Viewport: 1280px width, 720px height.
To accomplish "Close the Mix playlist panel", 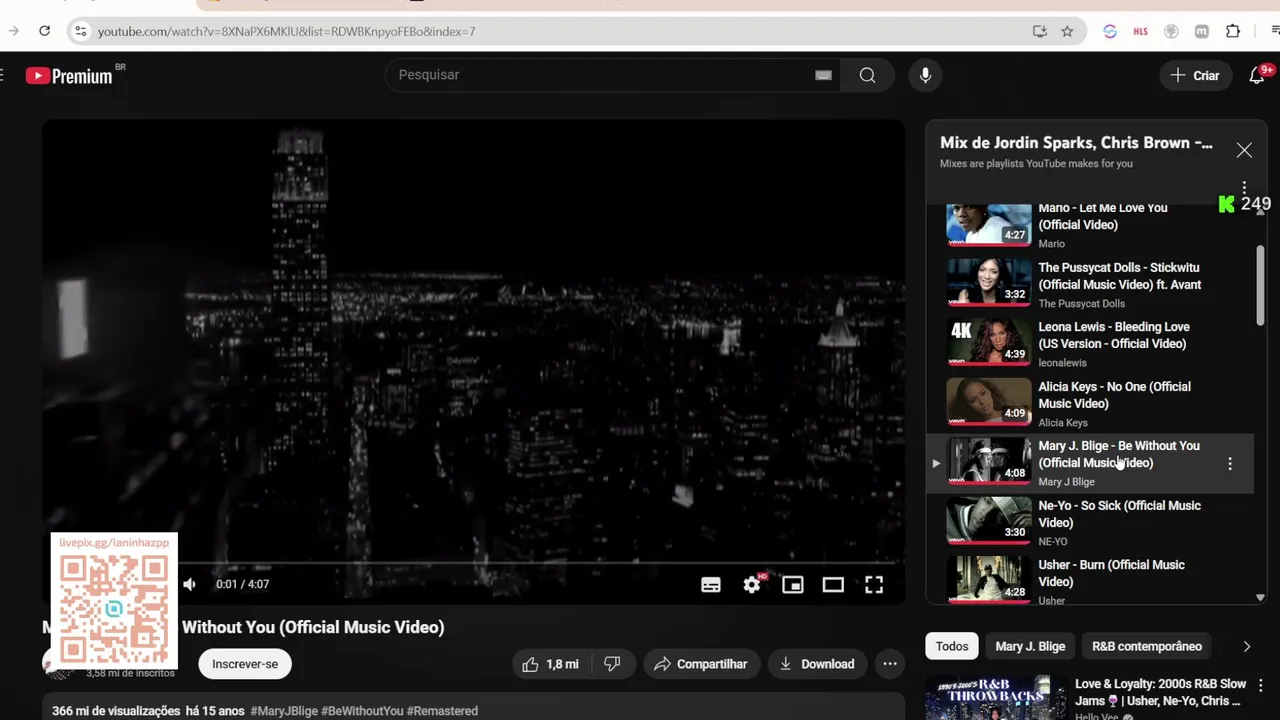I will (1244, 150).
